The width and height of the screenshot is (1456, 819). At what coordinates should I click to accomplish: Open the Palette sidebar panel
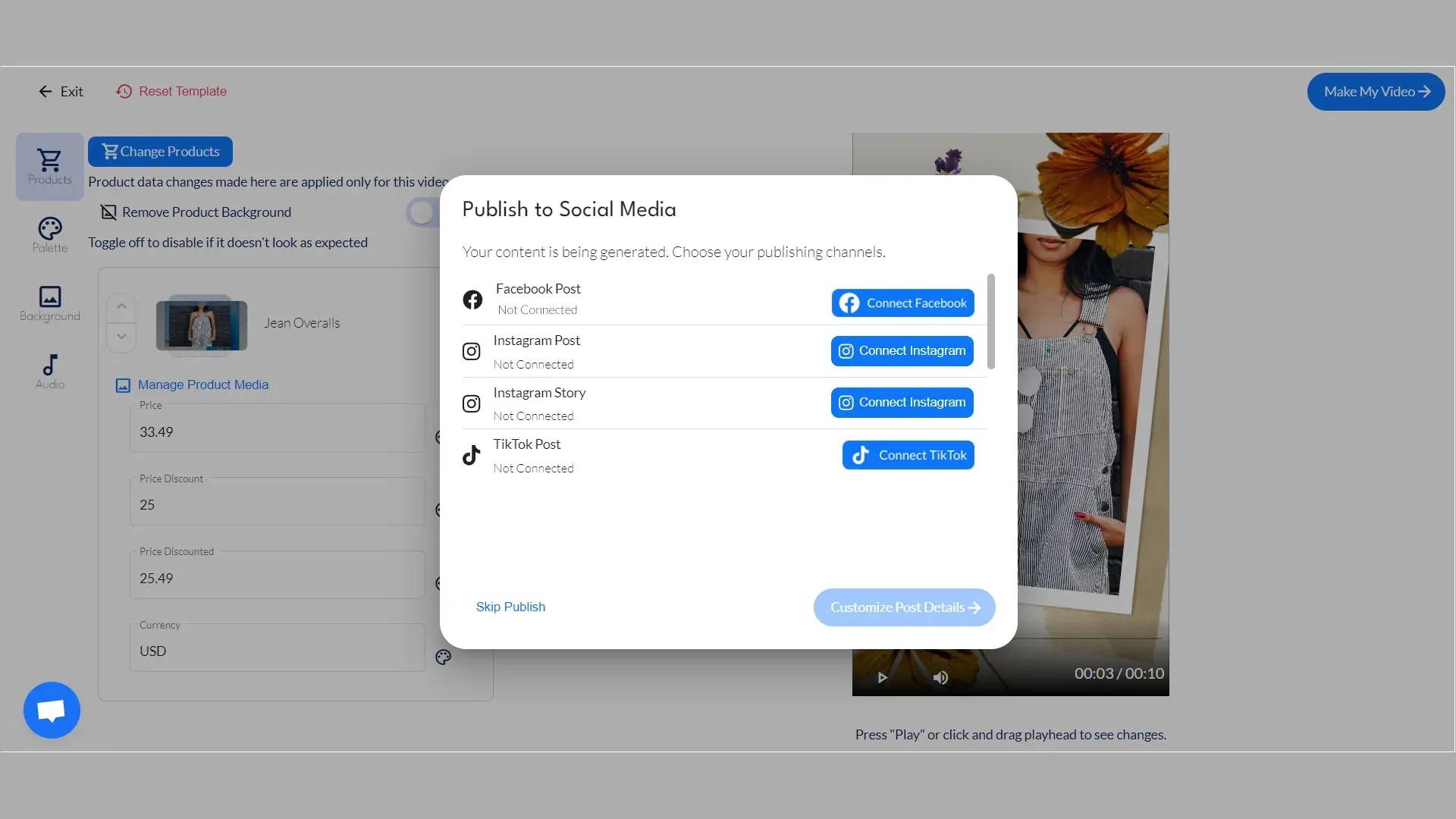49,235
